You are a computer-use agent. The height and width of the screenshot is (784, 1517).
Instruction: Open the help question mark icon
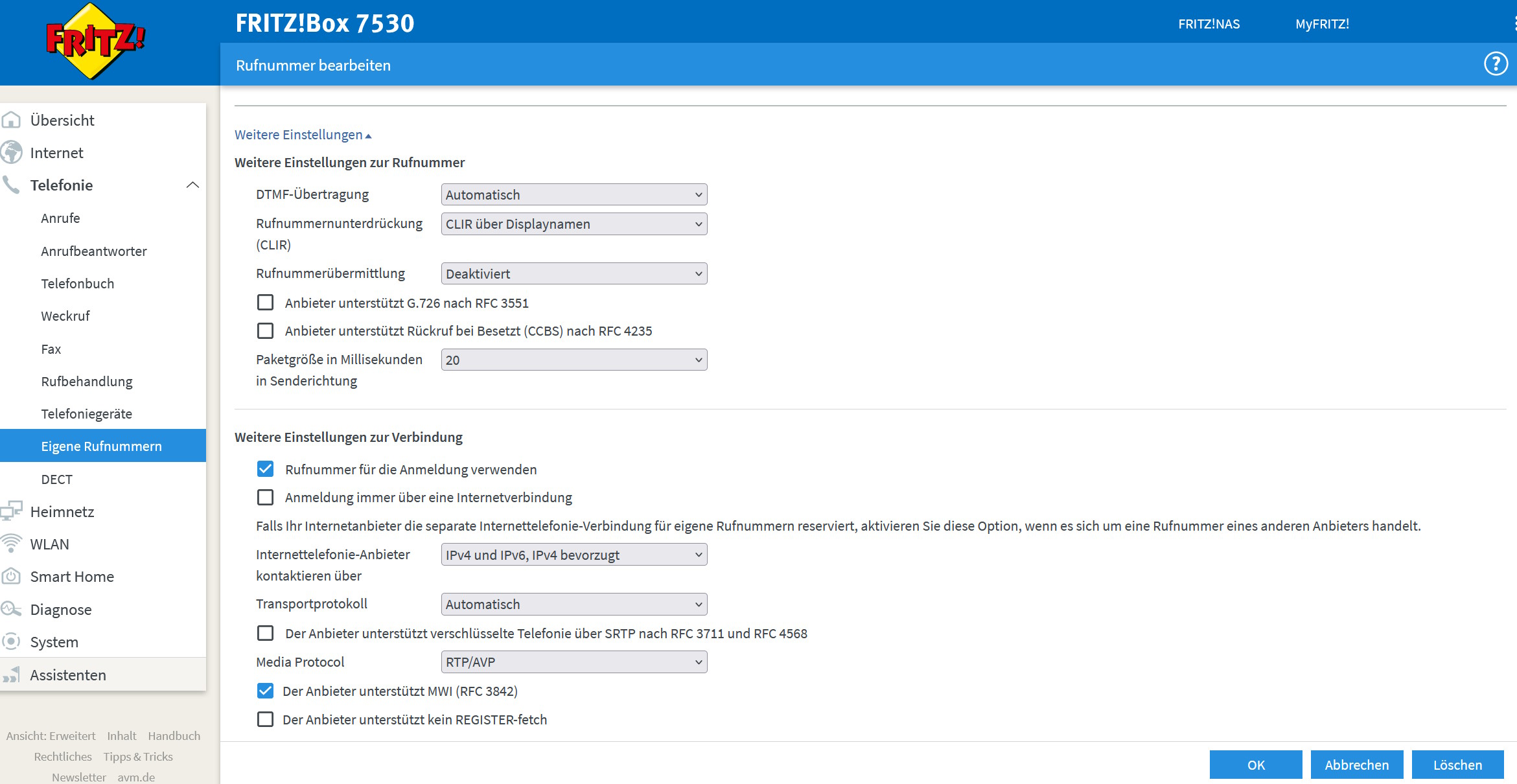(1496, 64)
